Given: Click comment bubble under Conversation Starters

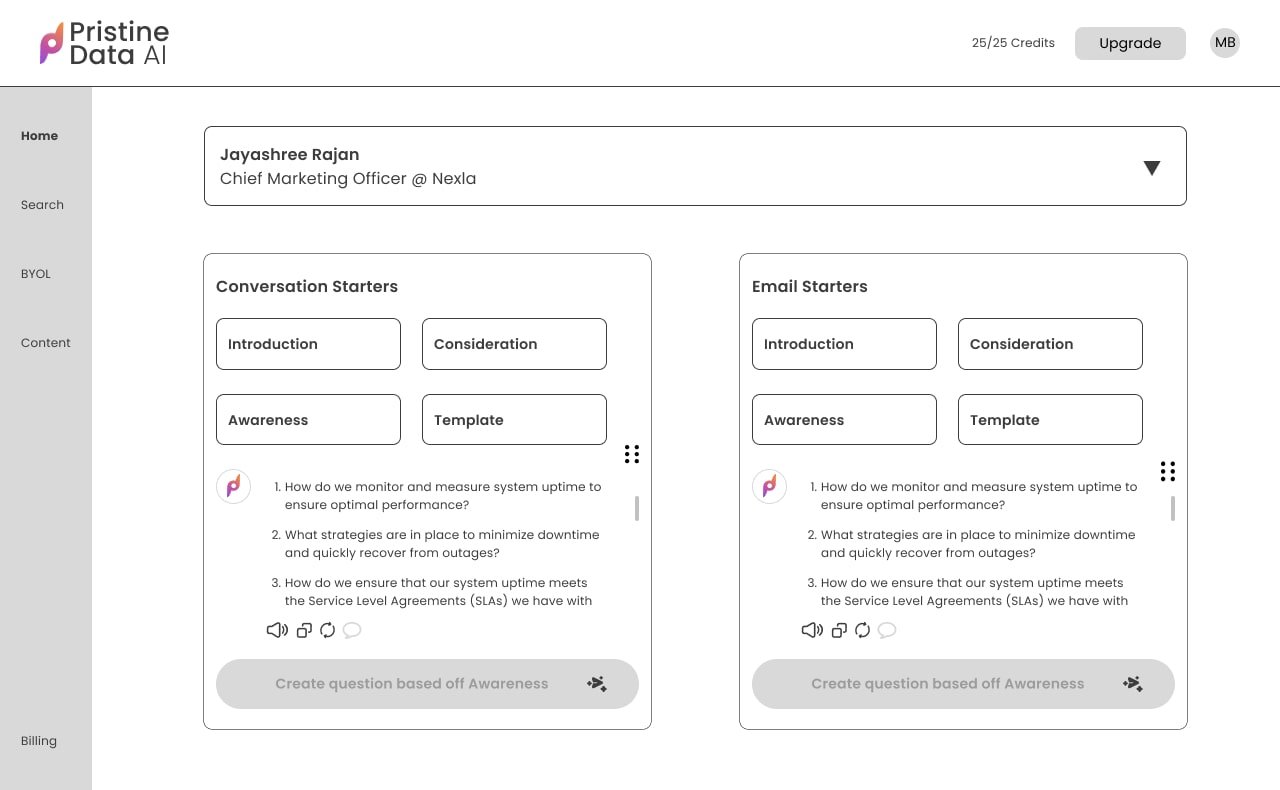Looking at the screenshot, I should tap(352, 630).
